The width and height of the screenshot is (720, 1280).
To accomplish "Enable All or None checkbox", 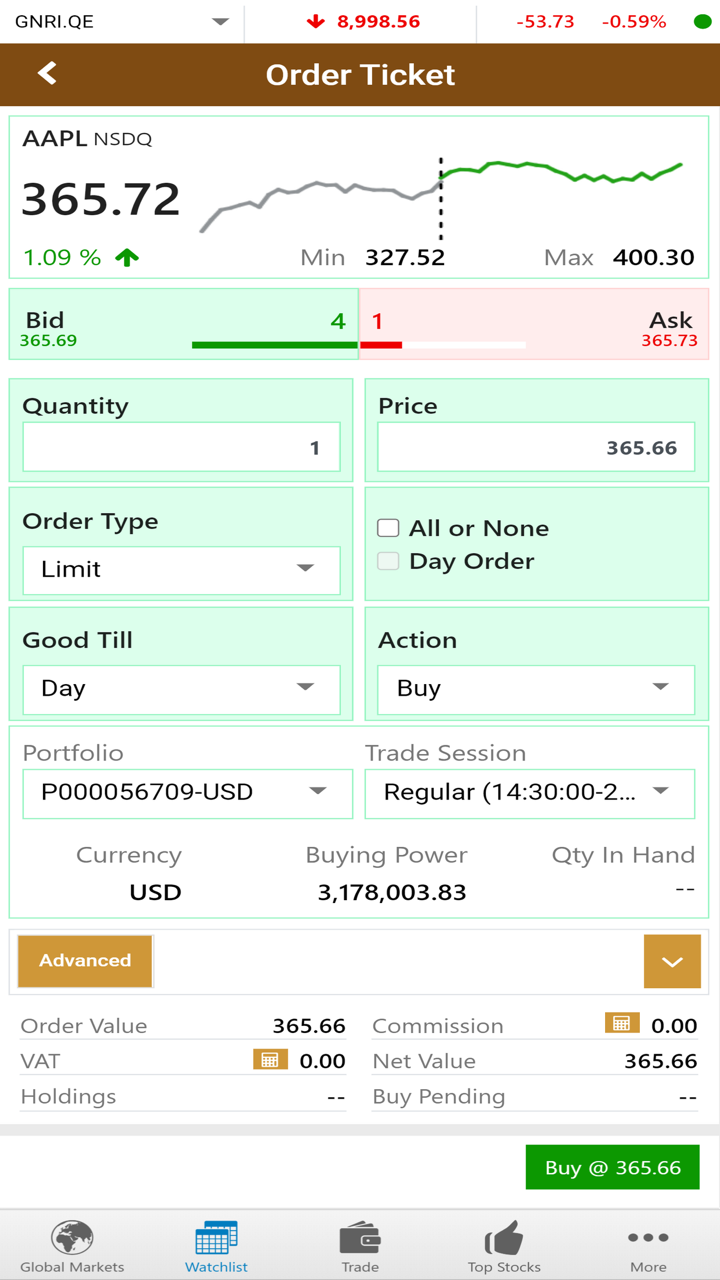I will tap(388, 528).
